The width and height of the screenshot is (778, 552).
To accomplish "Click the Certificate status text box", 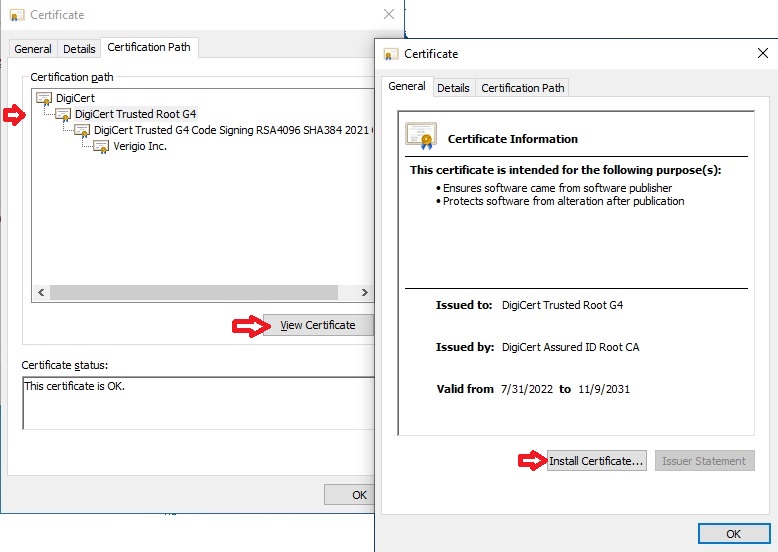I will tap(198, 403).
